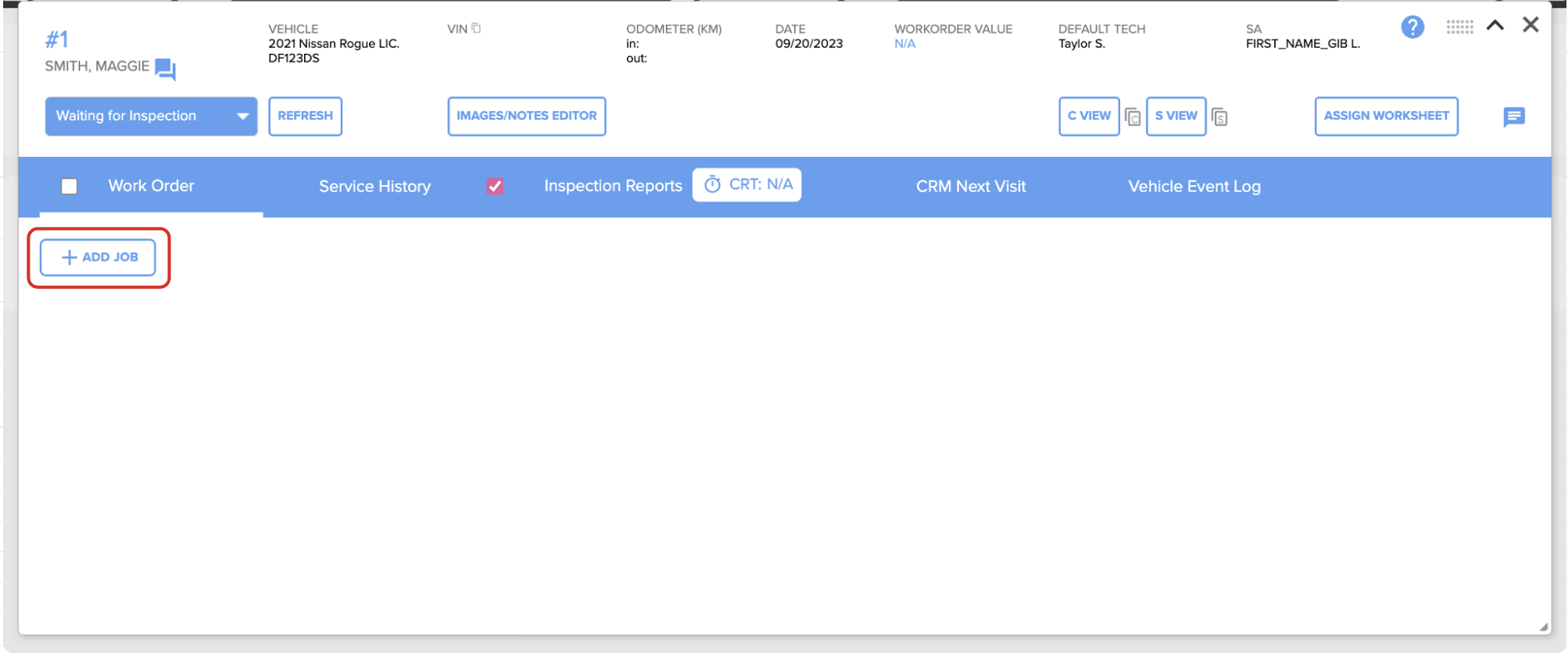Copy the VIN with the copy icon
This screenshot has width=1568, height=653.
pos(476,28)
